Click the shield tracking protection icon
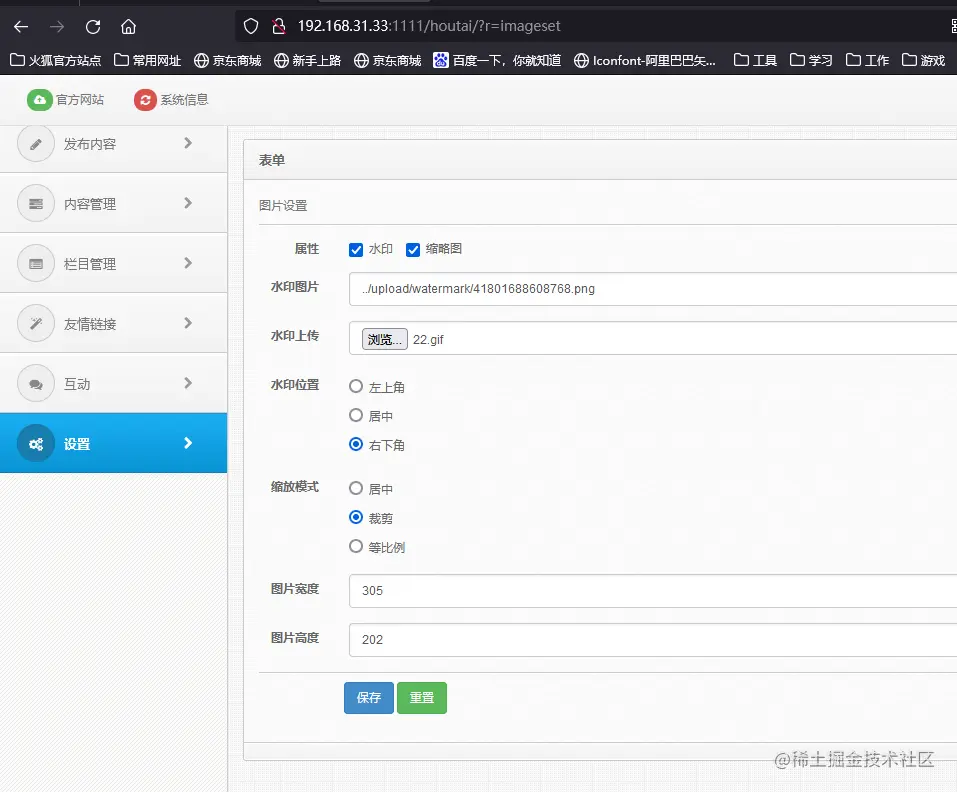Screen dimensions: 957x792 coord(251,26)
